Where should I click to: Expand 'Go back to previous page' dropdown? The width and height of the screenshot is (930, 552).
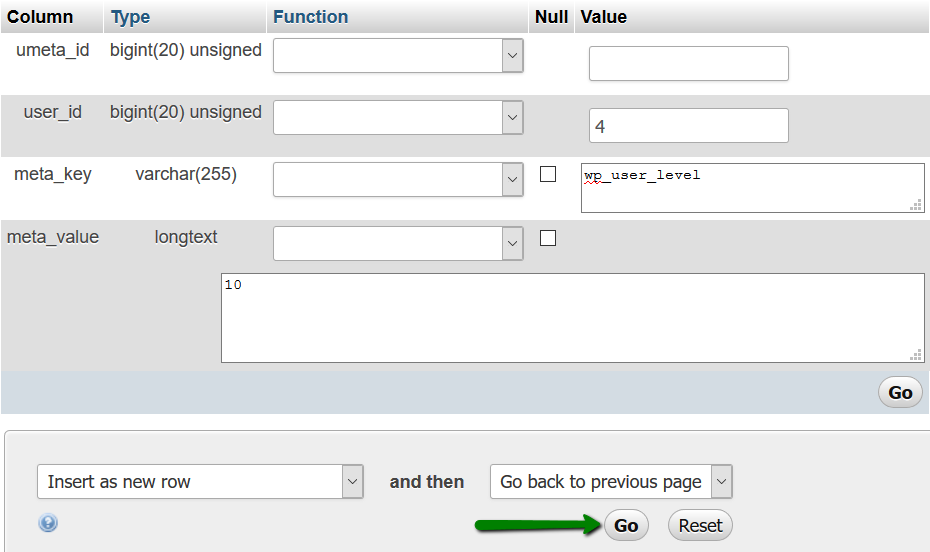611,481
